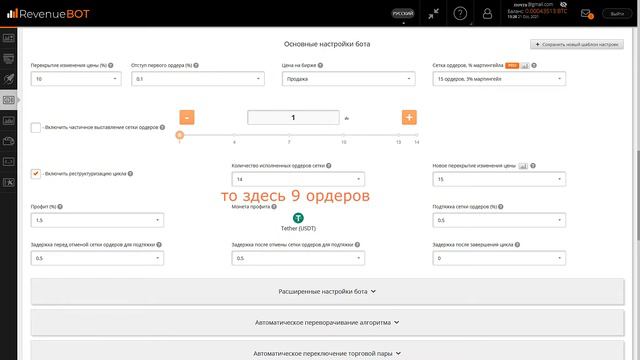Show help for Включить реструктуризацию цикла
This screenshot has height=360, width=640.
[130, 173]
